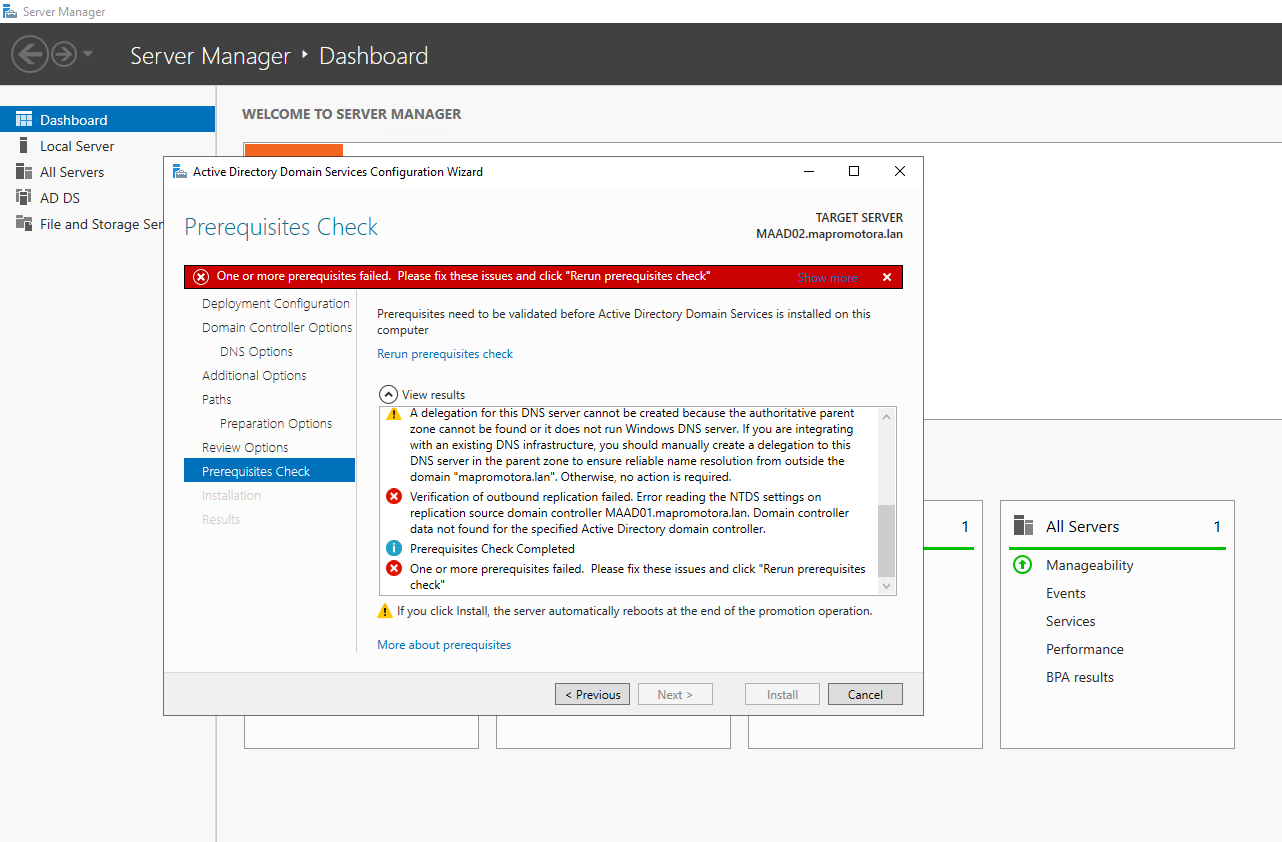The image size is (1282, 842).
Task: Click red error icon beside "One or more prerequisites failed" result
Action: click(394, 569)
